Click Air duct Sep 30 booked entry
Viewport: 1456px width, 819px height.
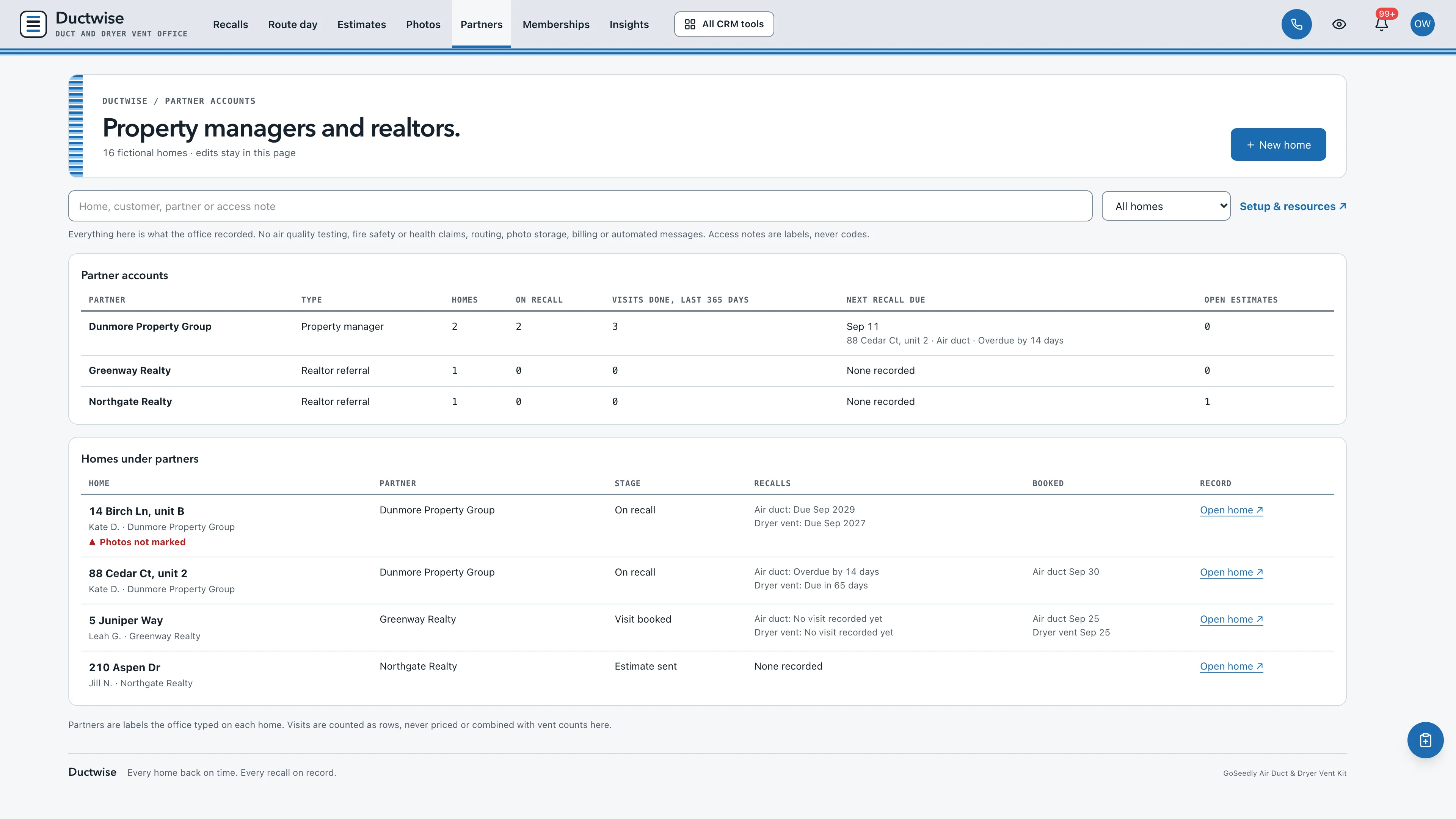tap(1065, 571)
